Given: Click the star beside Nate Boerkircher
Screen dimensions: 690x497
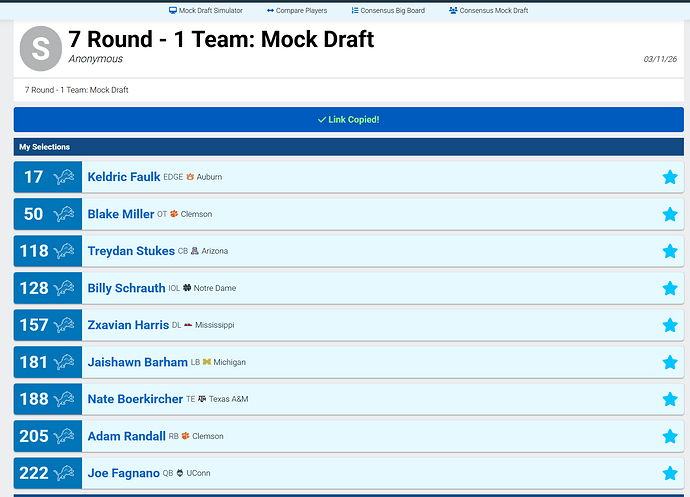Looking at the screenshot, I should 669,399.
